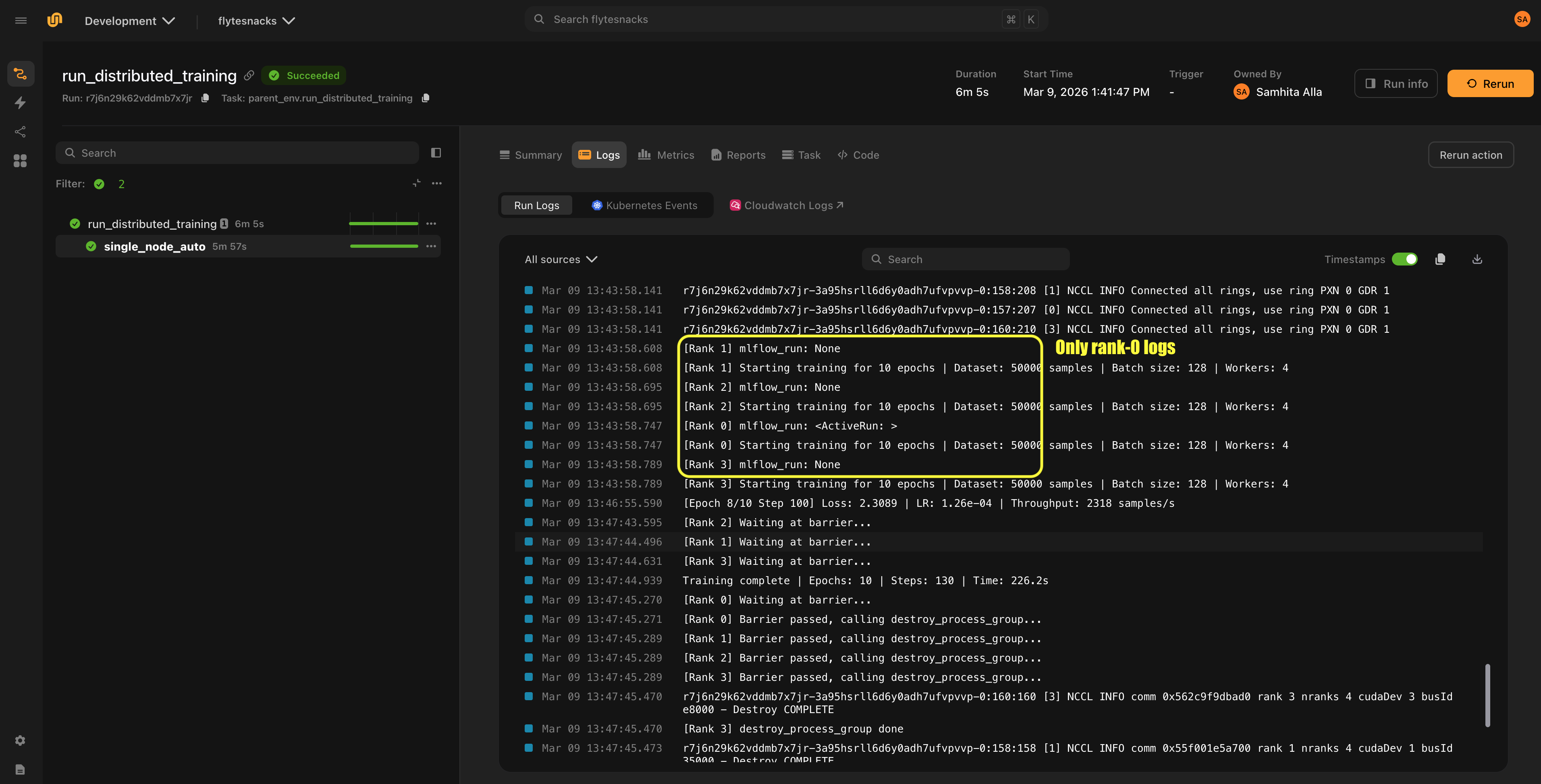Image resolution: width=1541 pixels, height=784 pixels.
Task: Copy the link icon beside run_distributed_training title
Action: [x=249, y=75]
